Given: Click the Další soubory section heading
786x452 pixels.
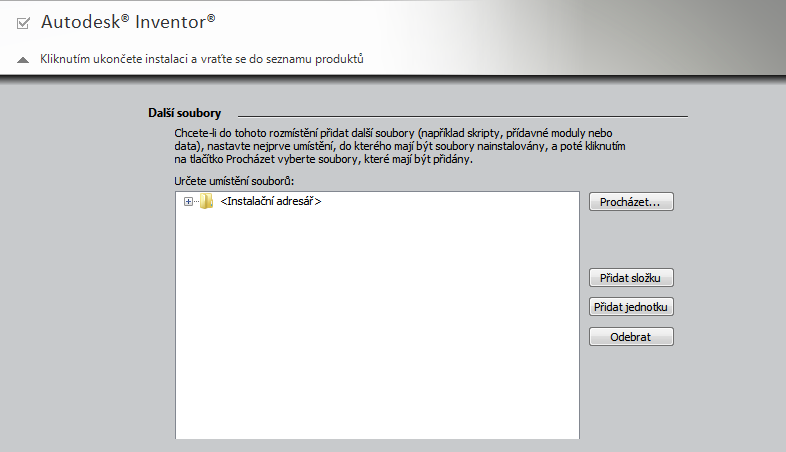Looking at the screenshot, I should (184, 113).
